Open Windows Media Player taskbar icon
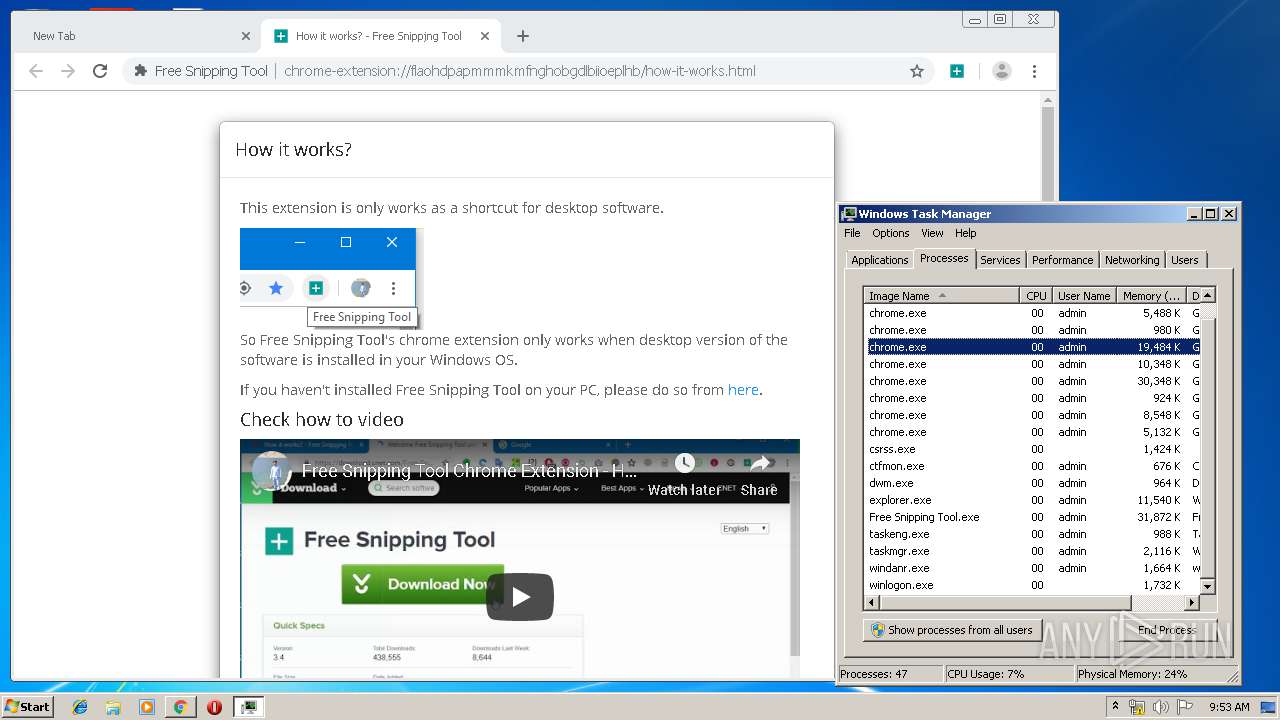Image resolution: width=1280 pixels, height=720 pixels. (147, 707)
